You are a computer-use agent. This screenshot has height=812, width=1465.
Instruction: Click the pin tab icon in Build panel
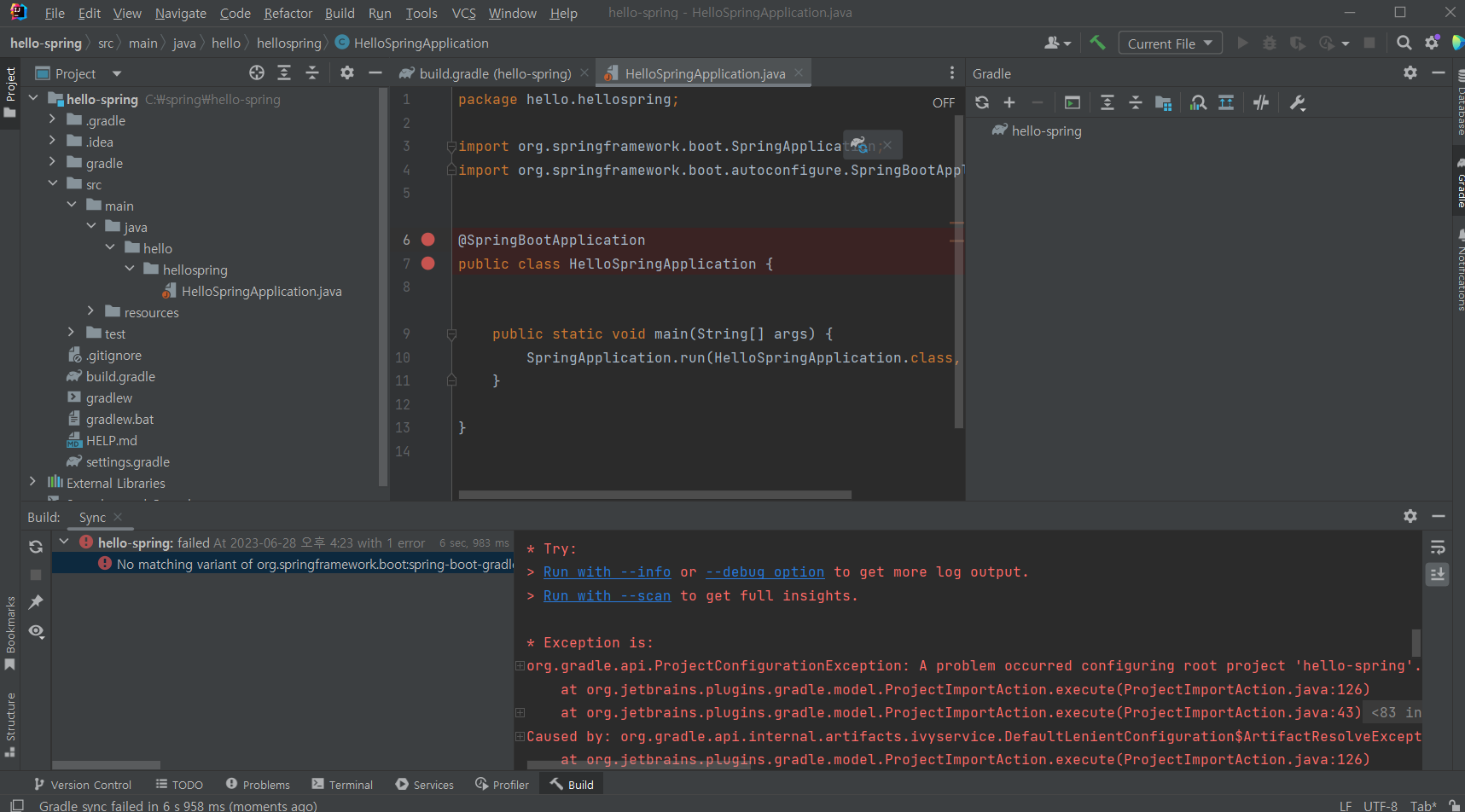36,602
